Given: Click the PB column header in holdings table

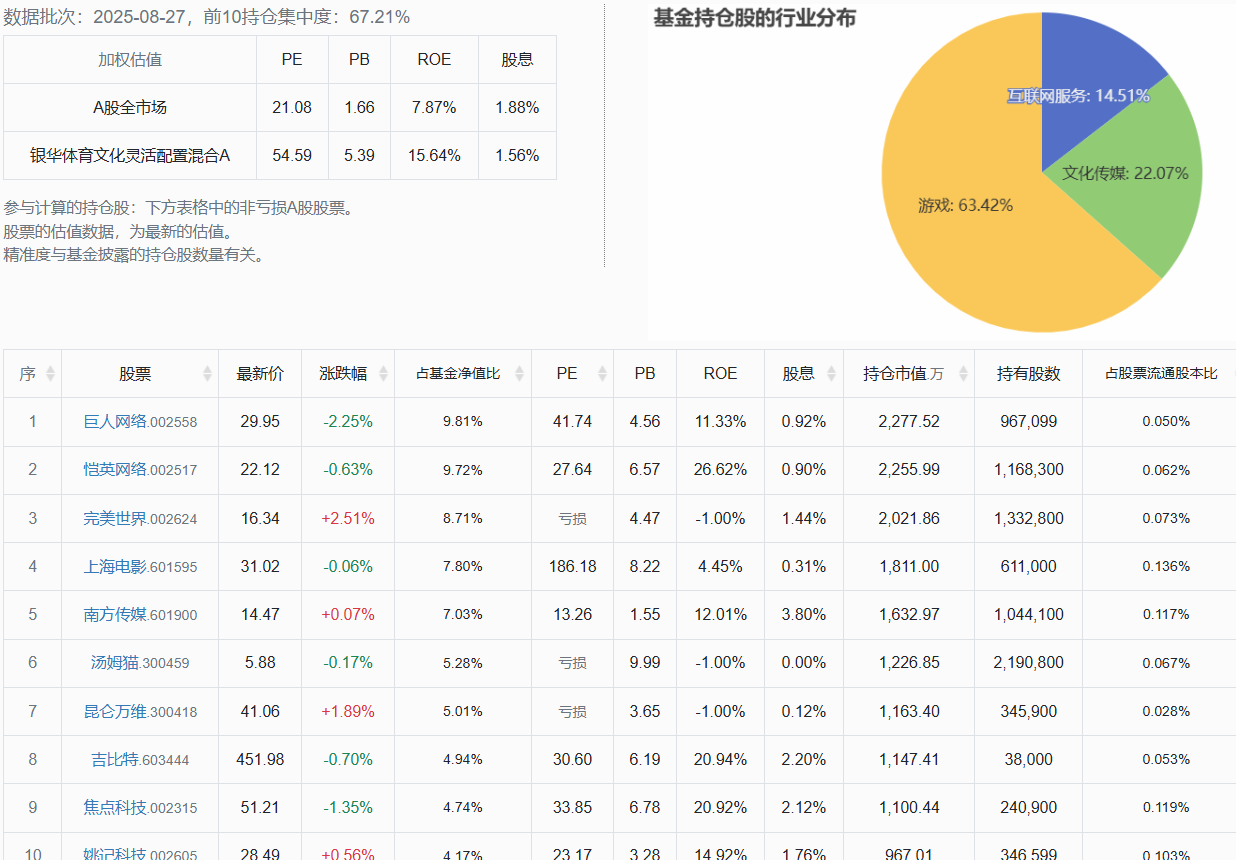Looking at the screenshot, I should 645,374.
